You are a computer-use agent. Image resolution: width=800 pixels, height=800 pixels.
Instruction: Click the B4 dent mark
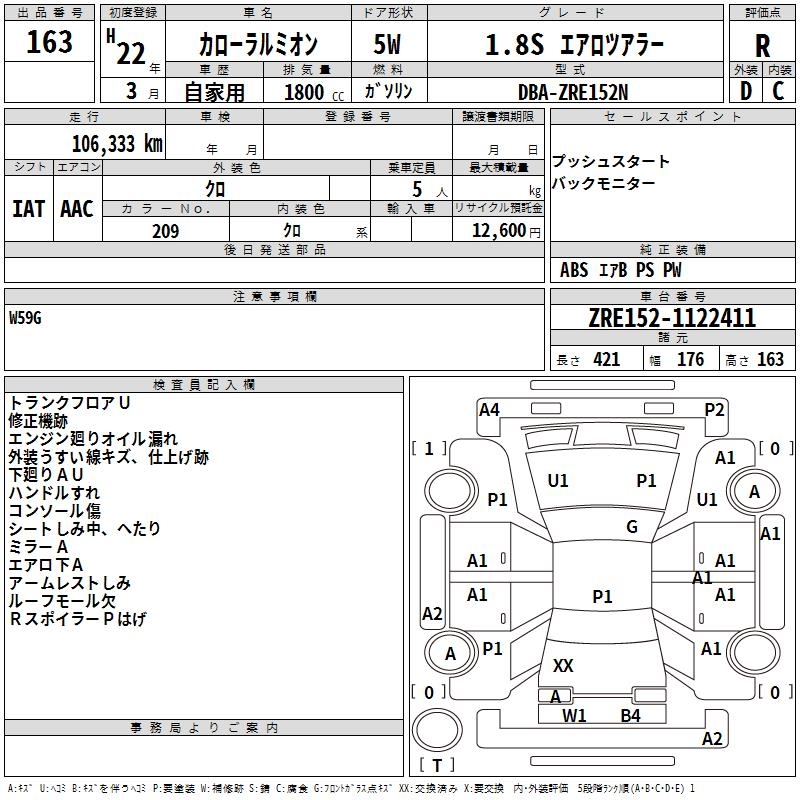(x=630, y=715)
